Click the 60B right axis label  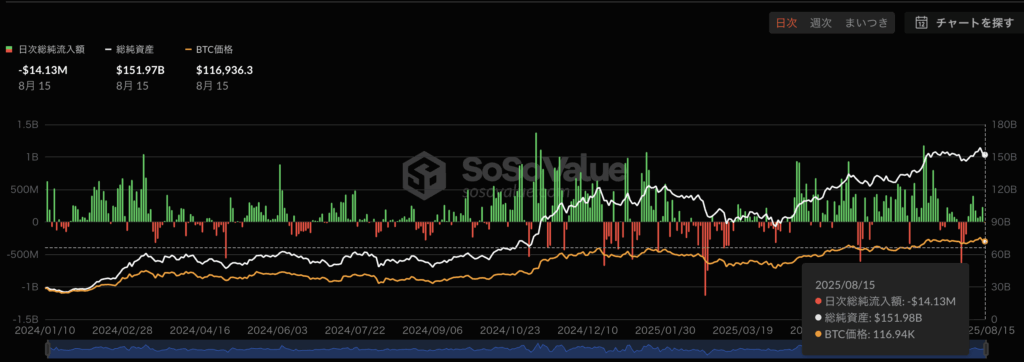tap(1000, 254)
